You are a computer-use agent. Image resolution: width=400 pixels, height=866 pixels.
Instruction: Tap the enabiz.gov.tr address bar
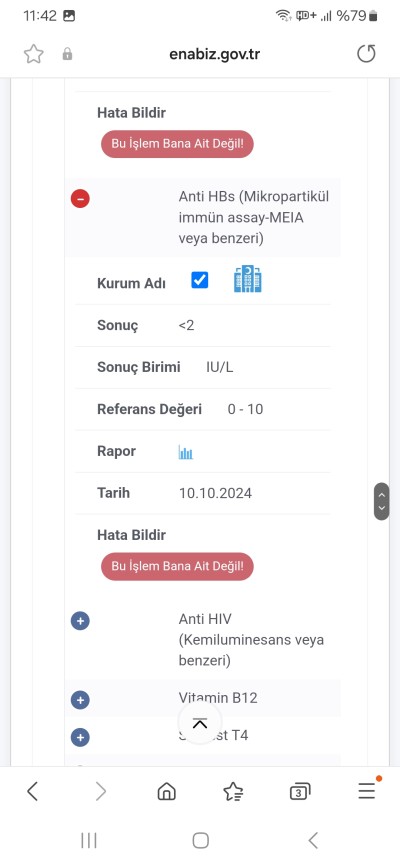pos(214,54)
